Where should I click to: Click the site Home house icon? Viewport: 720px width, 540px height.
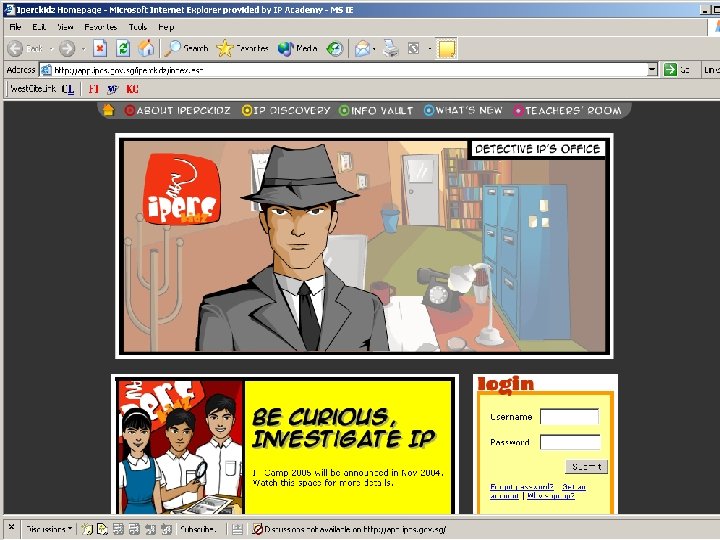(x=108, y=110)
